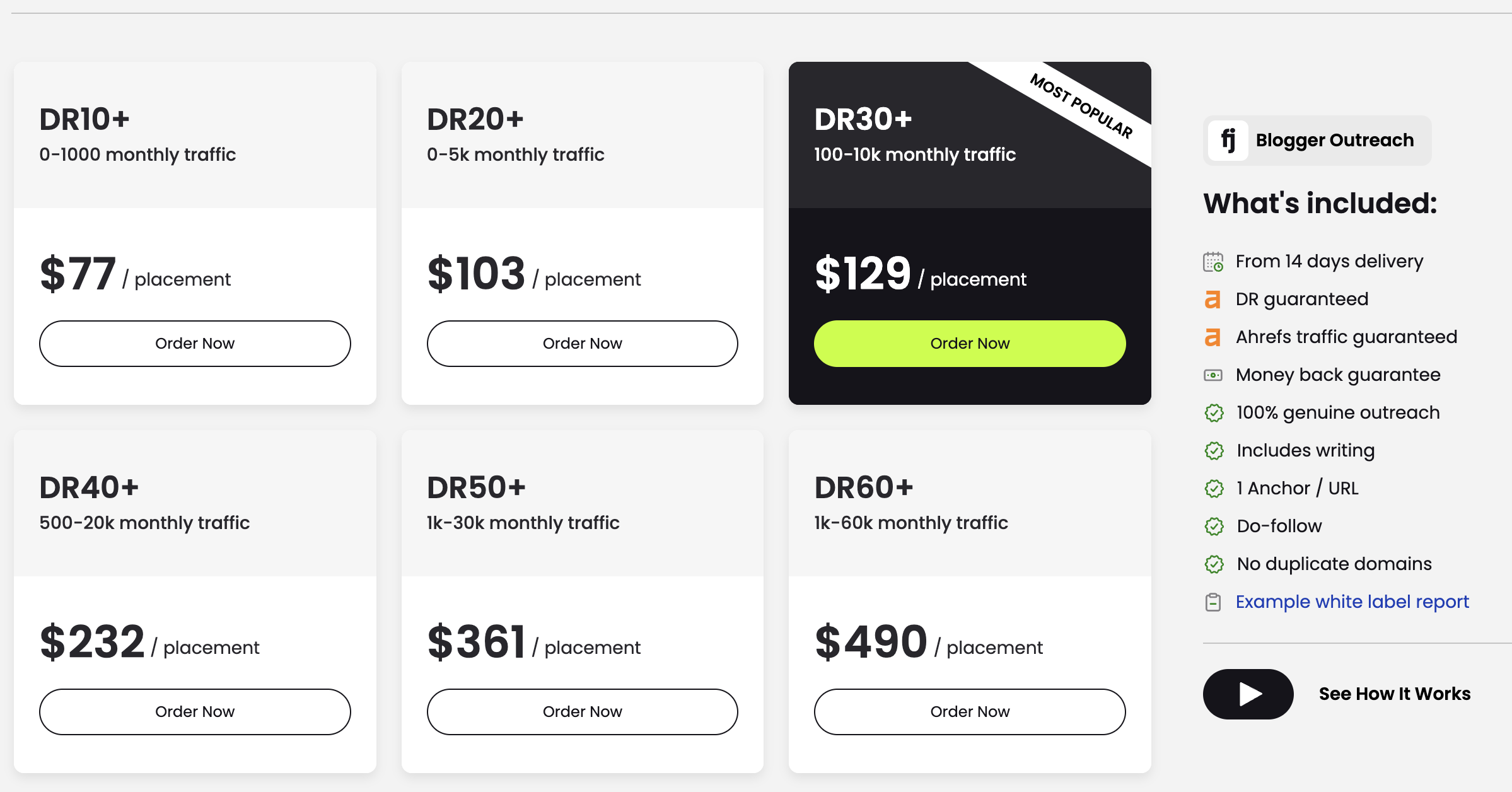Order Now on the DR10+ plan
The height and width of the screenshot is (792, 1512).
195,343
